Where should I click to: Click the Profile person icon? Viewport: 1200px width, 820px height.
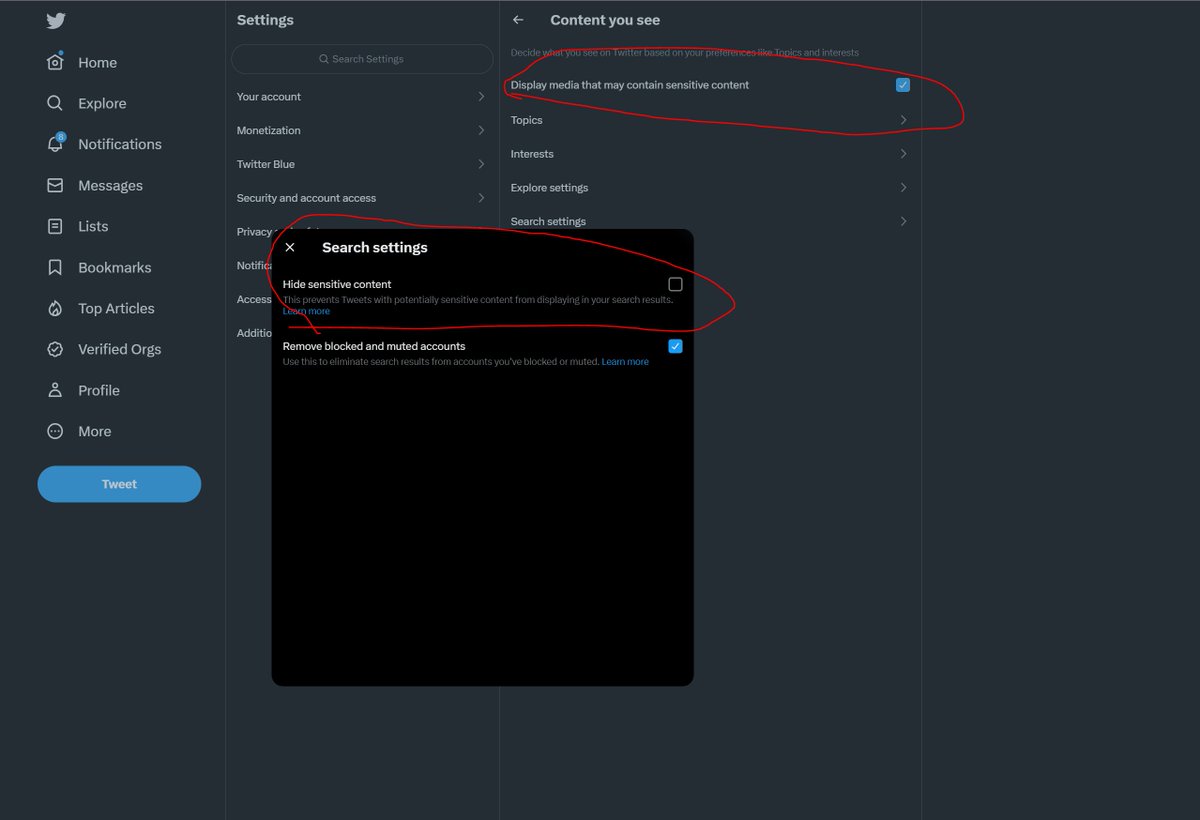[x=55, y=390]
